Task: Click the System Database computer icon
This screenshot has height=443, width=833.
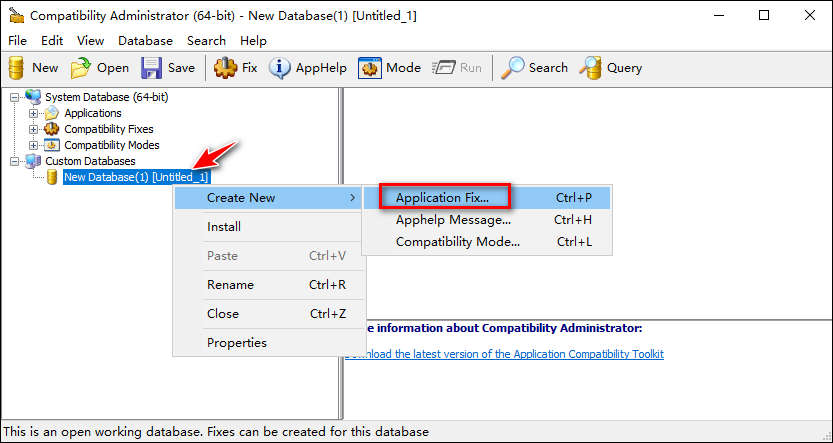Action: [x=33, y=97]
